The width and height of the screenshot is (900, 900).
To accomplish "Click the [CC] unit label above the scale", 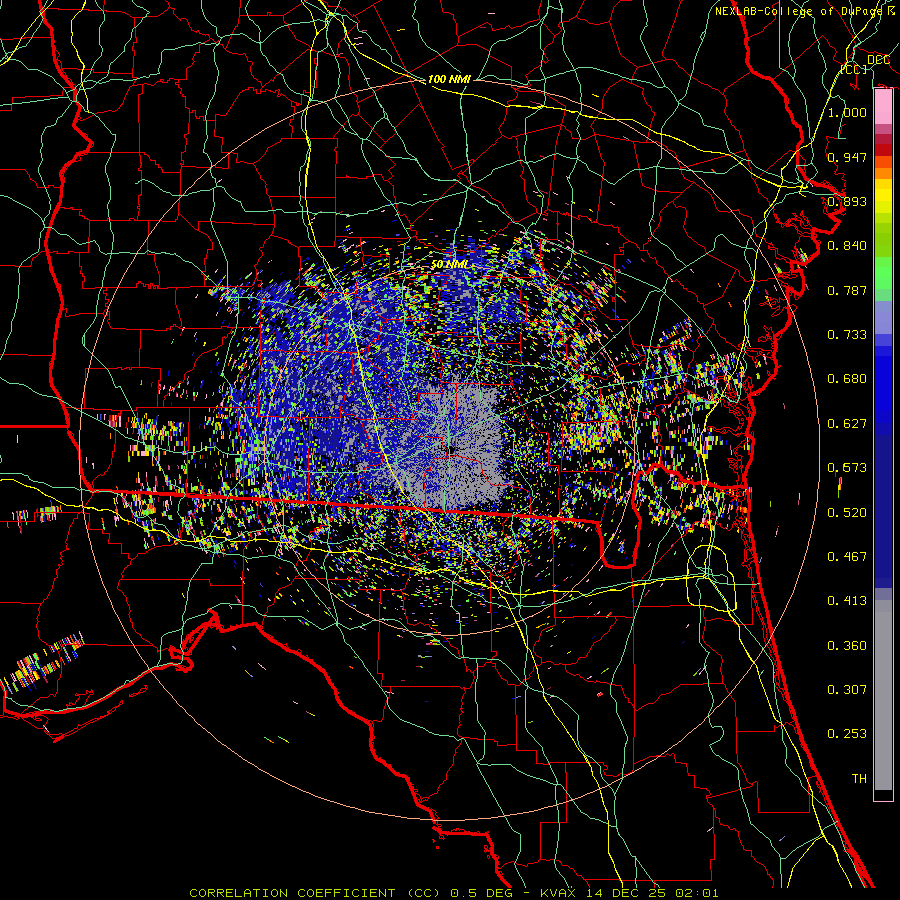I will pyautogui.click(x=854, y=69).
